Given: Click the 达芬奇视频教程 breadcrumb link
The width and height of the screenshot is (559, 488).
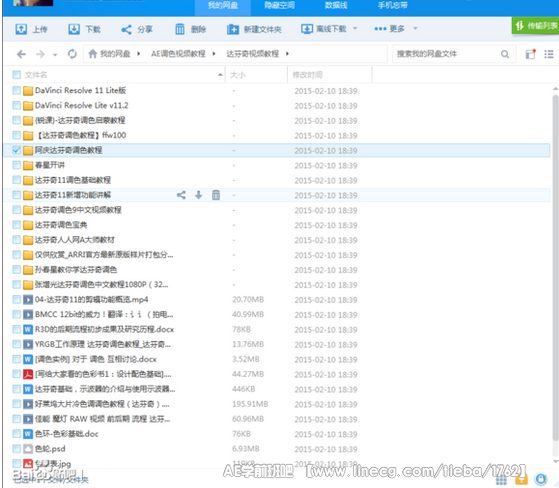Looking at the screenshot, I should click(x=253, y=54).
